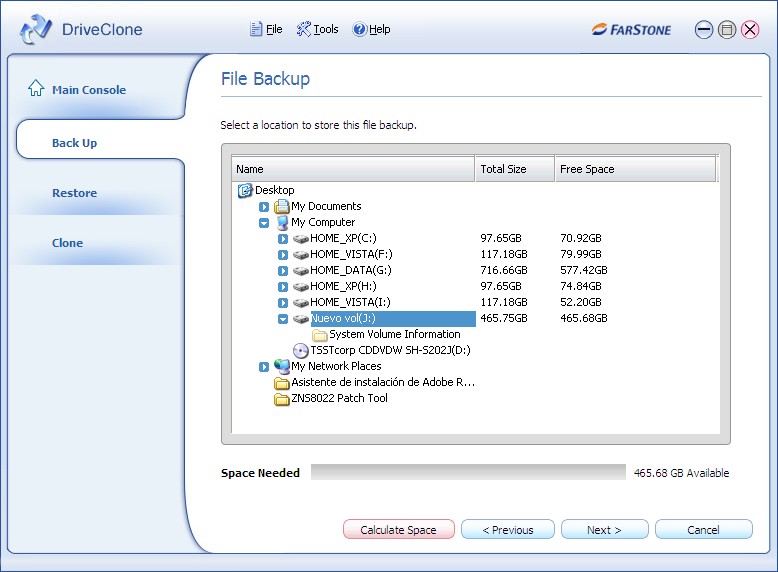The width and height of the screenshot is (778, 572).
Task: Click the DriveClone logo icon
Action: [36, 30]
